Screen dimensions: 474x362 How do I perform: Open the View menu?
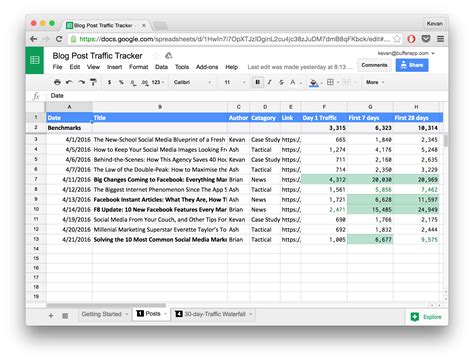coord(93,67)
